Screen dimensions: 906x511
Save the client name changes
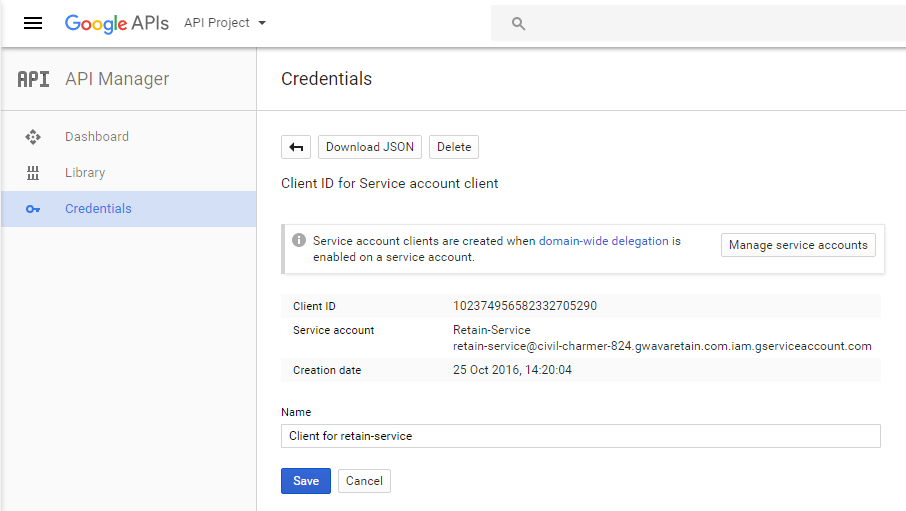pos(306,481)
